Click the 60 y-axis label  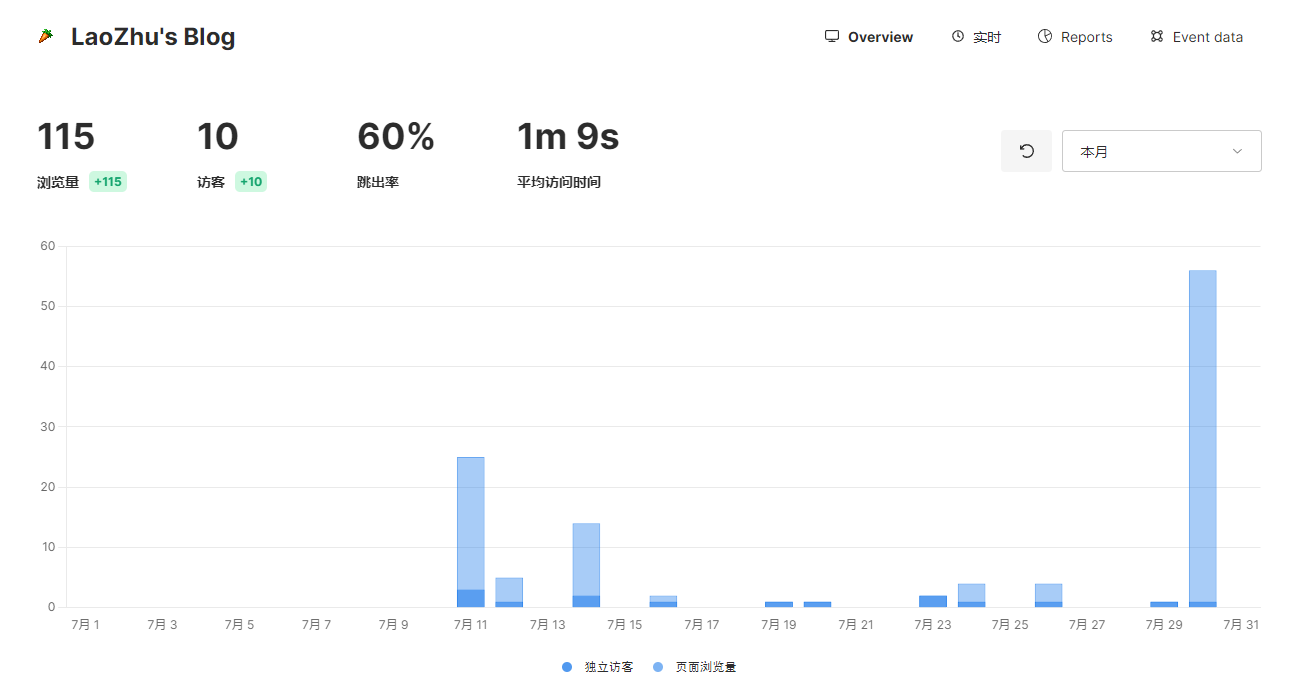coord(47,246)
